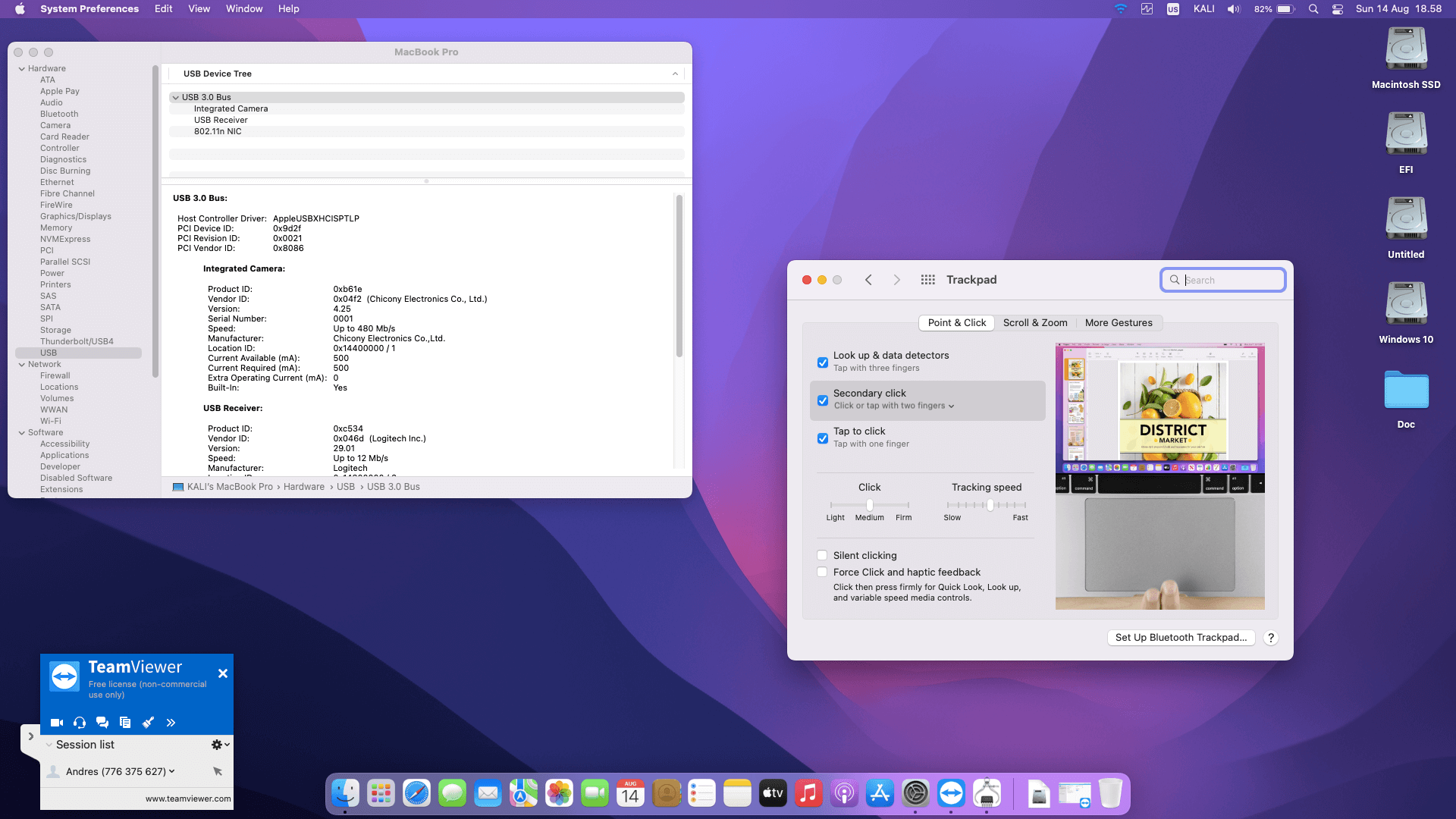
Task: Click TeamViewer headset audio icon
Action: pos(80,723)
